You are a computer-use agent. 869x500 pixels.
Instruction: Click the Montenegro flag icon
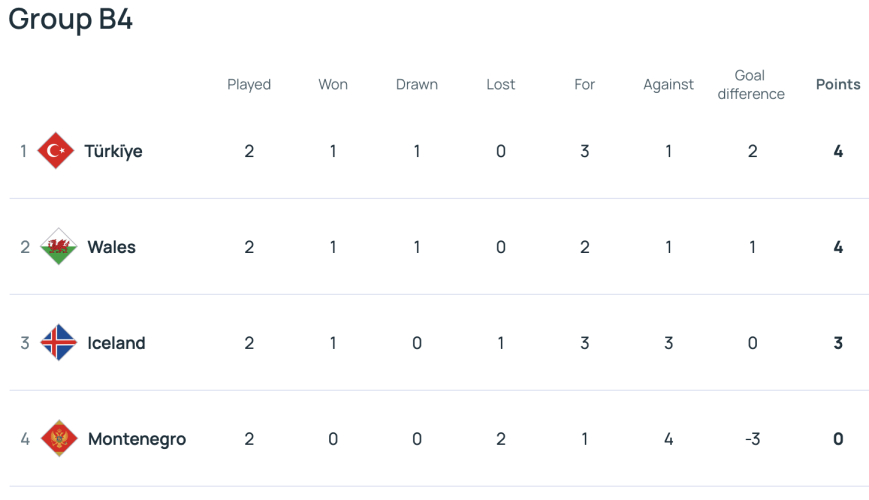click(x=59, y=438)
